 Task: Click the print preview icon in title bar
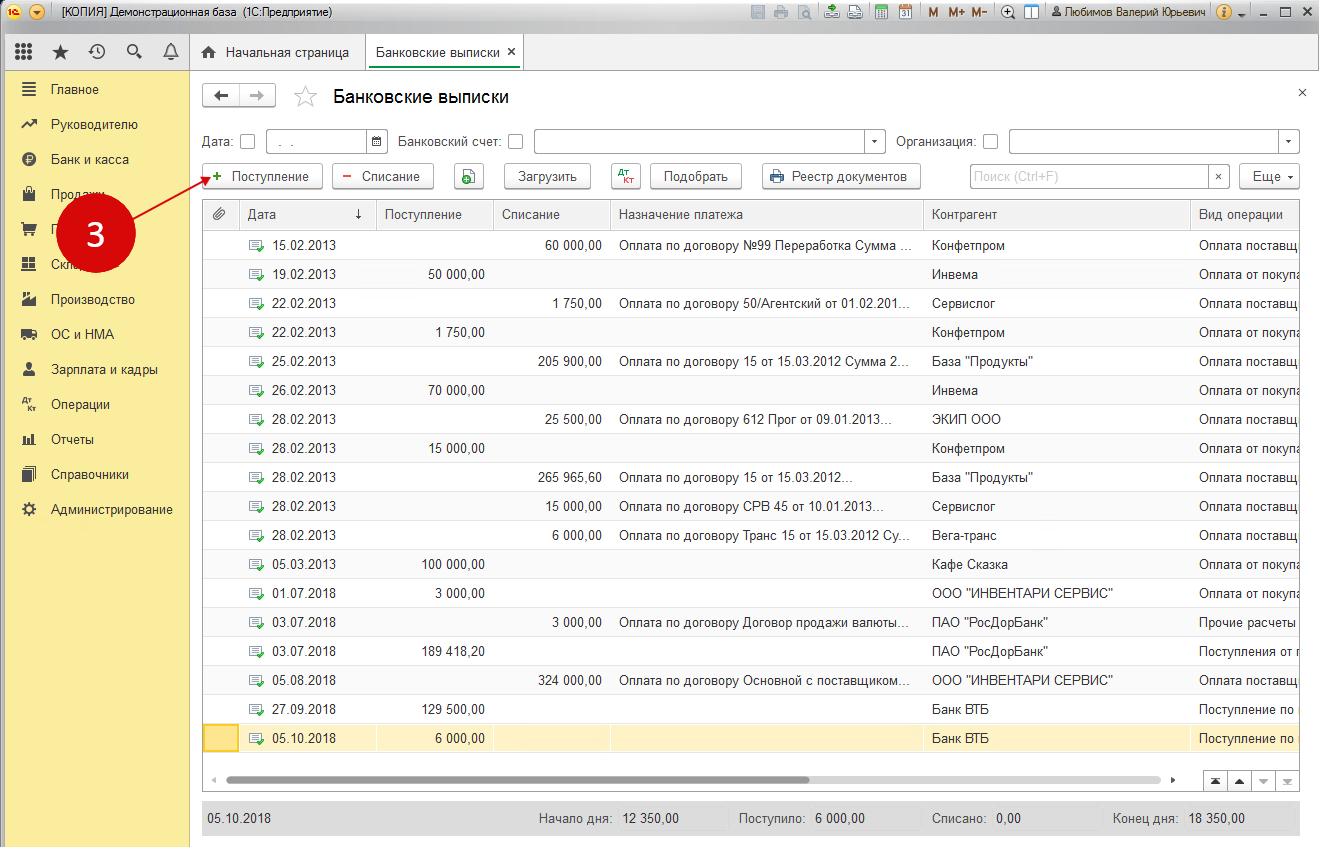tap(803, 12)
